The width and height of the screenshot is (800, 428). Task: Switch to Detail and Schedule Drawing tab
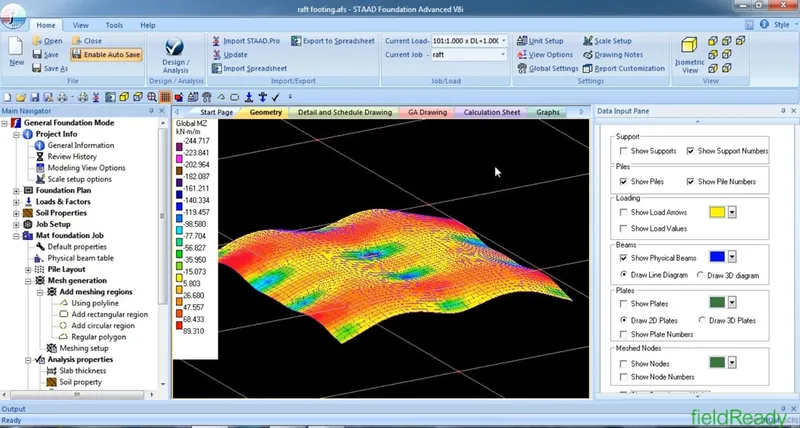pos(345,112)
